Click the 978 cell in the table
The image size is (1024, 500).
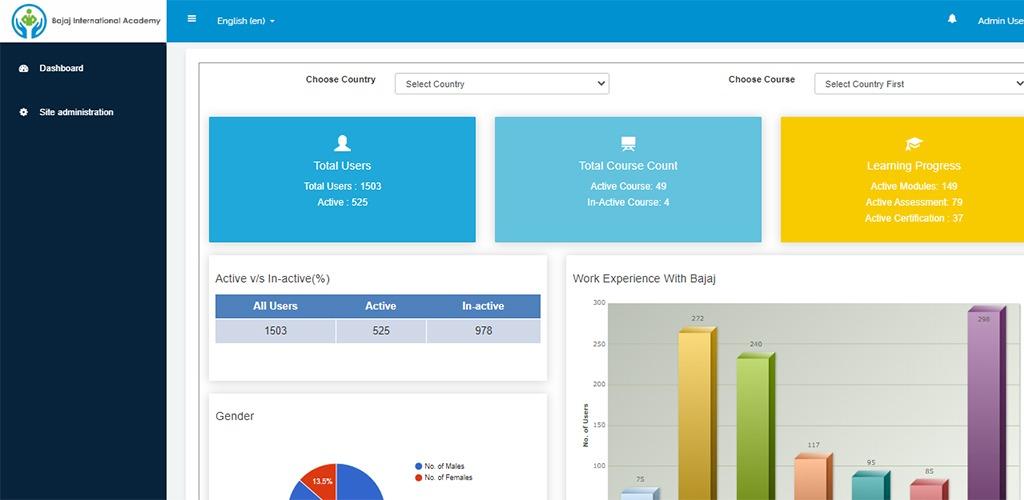pos(483,331)
